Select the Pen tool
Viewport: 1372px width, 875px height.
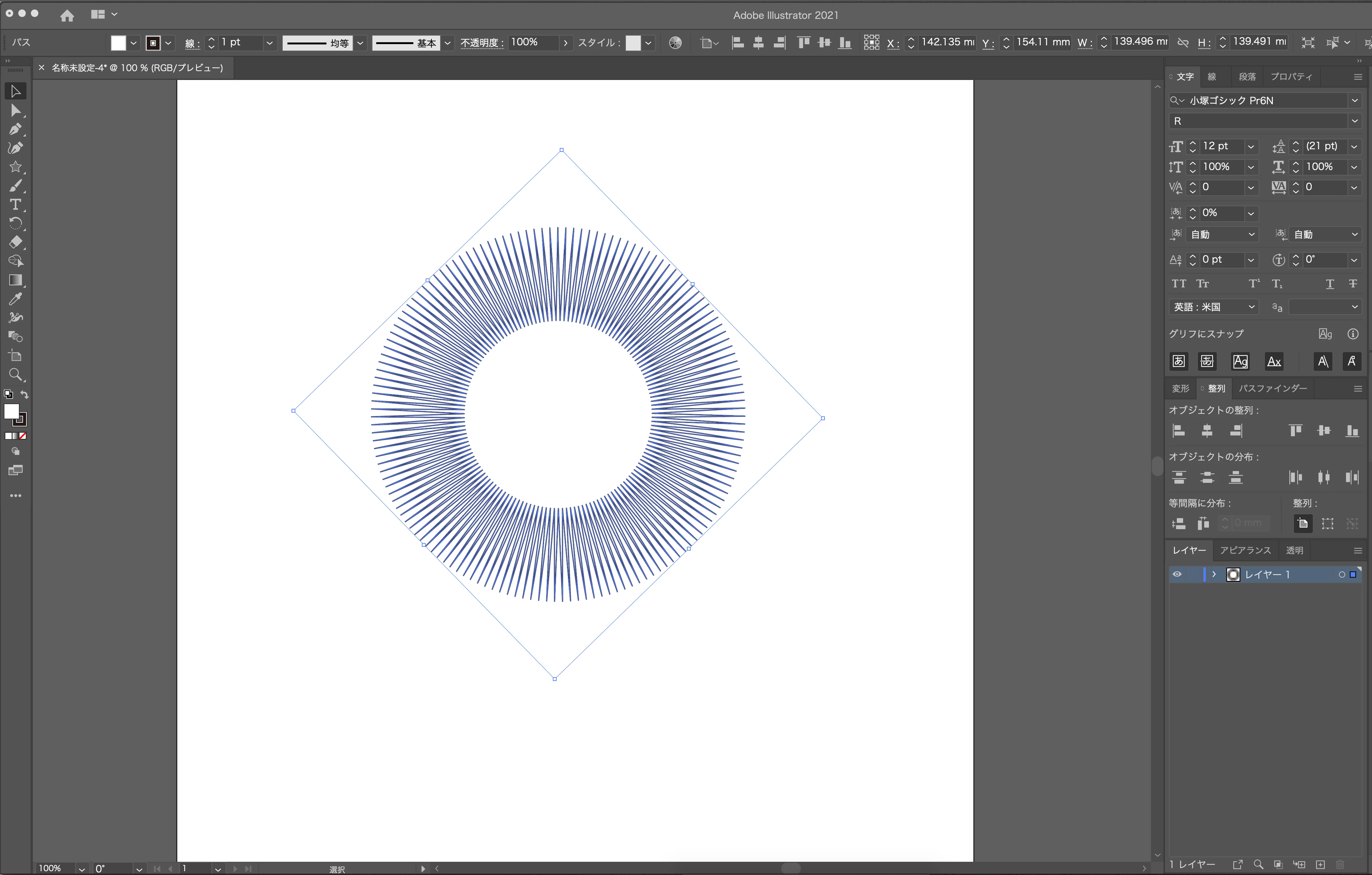15,129
